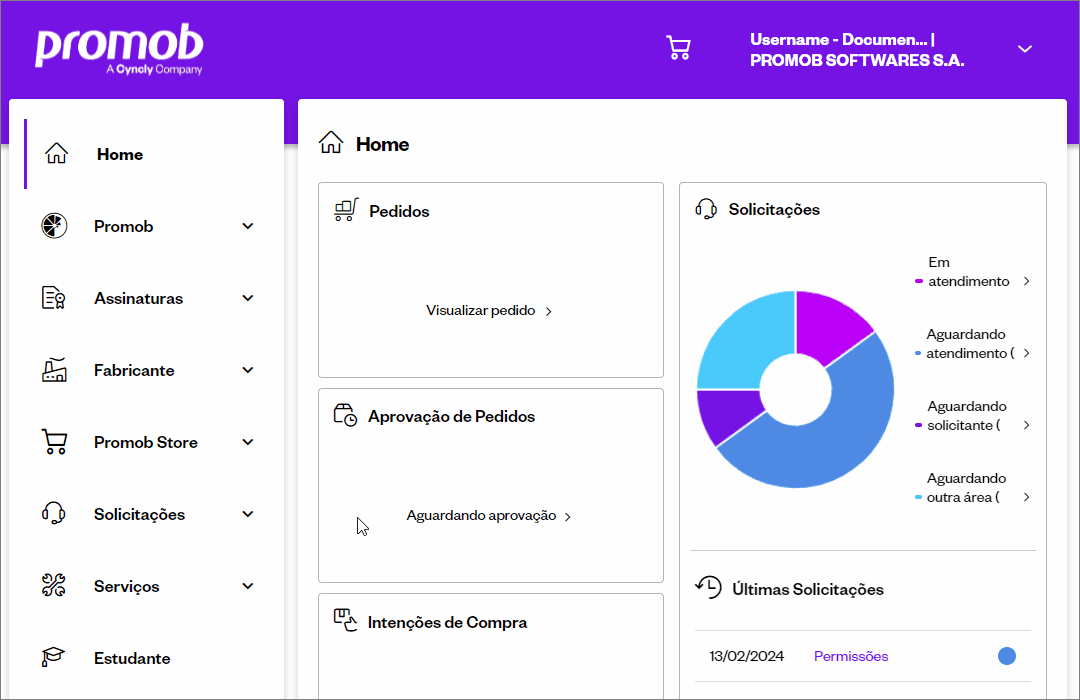The width and height of the screenshot is (1080, 700).
Task: Click the Home house icon in sidebar
Action: coord(56,154)
